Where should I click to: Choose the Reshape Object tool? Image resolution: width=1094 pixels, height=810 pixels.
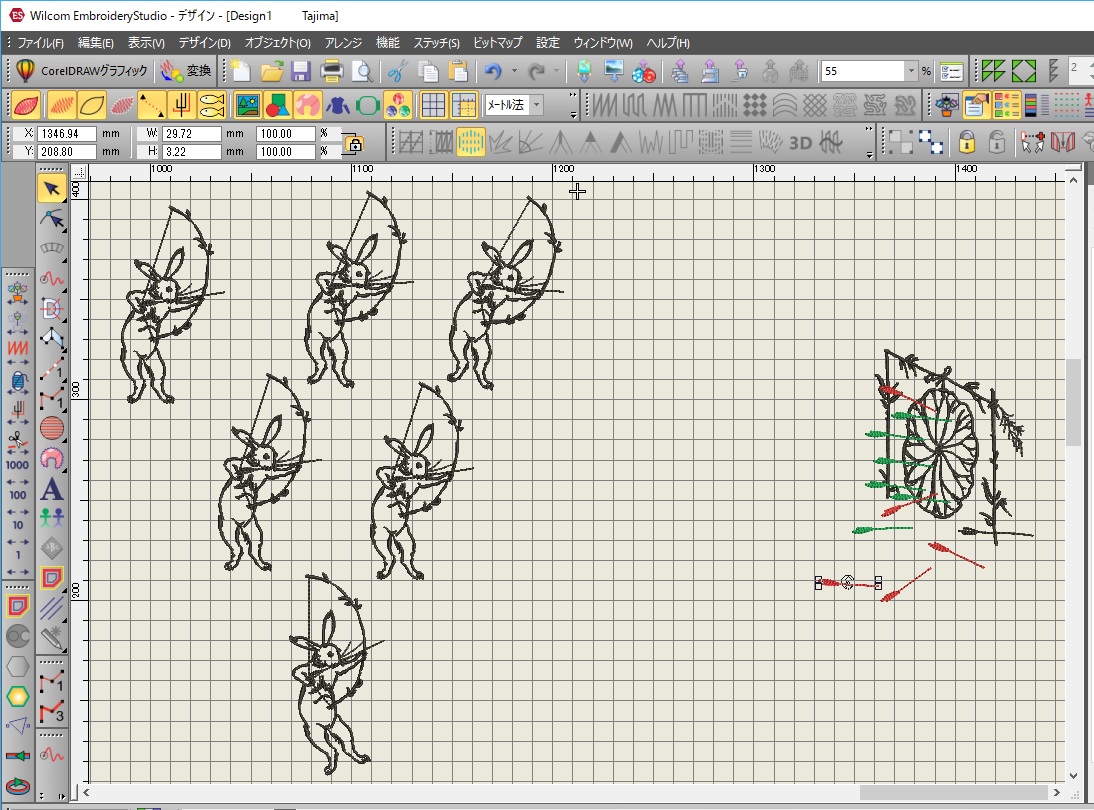pyautogui.click(x=52, y=219)
